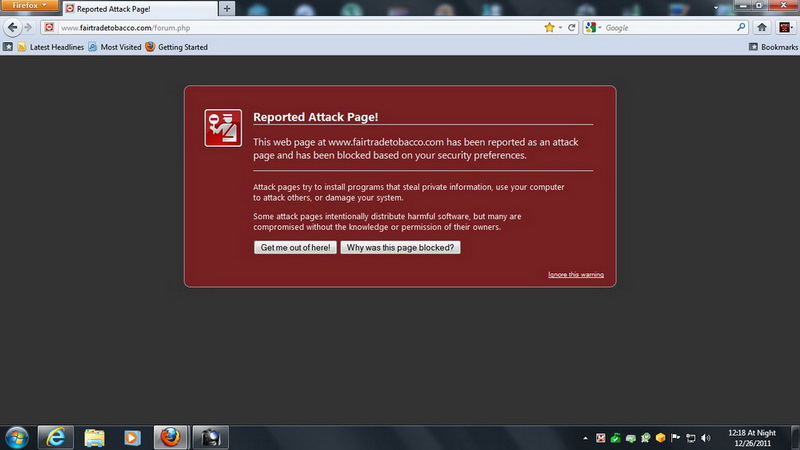Open a new tab with plus button
This screenshot has width=800, height=450.
(227, 9)
